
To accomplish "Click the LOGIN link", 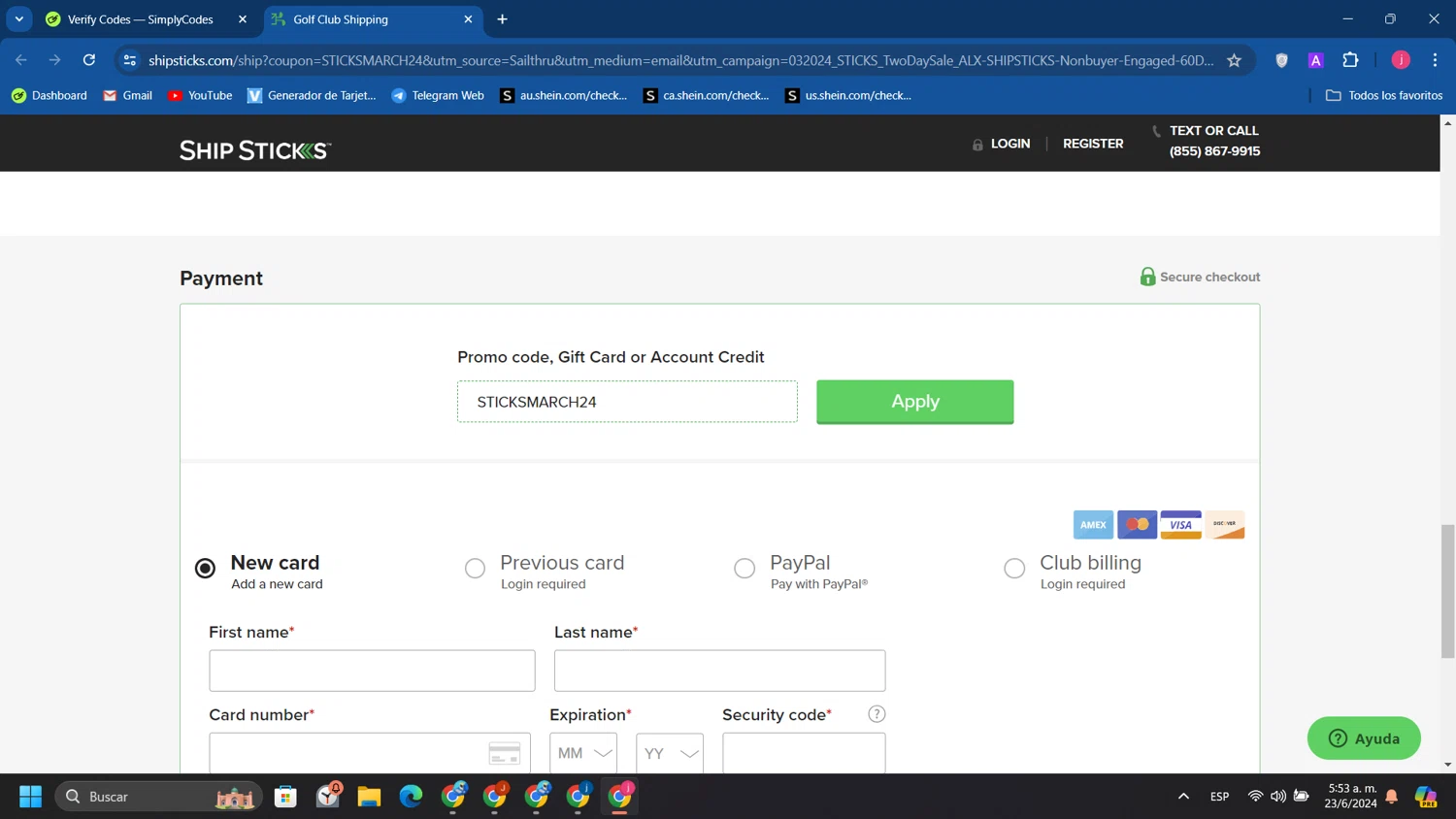I will (x=1010, y=144).
